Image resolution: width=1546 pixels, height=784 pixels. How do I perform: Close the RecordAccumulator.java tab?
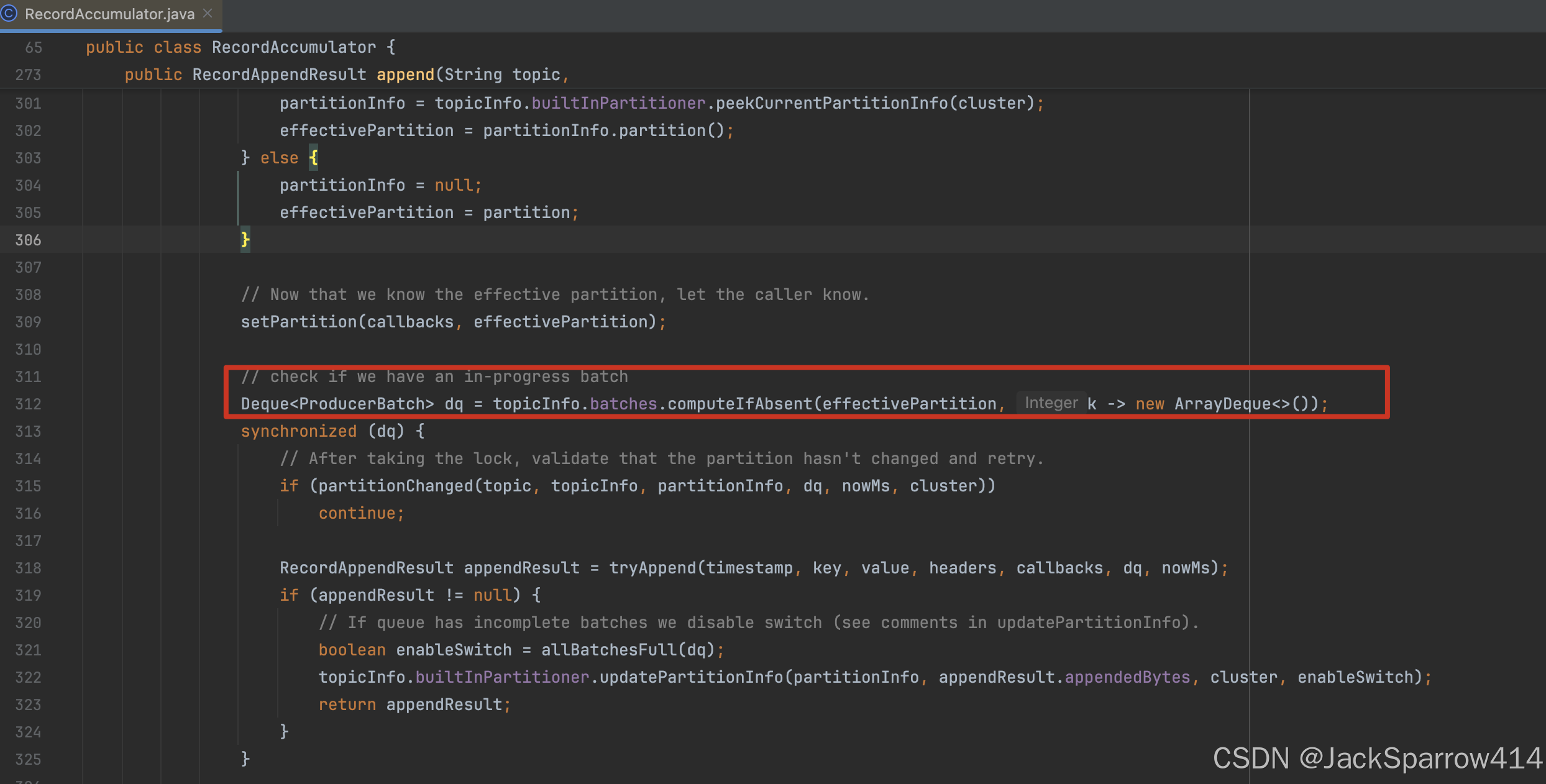pos(208,14)
